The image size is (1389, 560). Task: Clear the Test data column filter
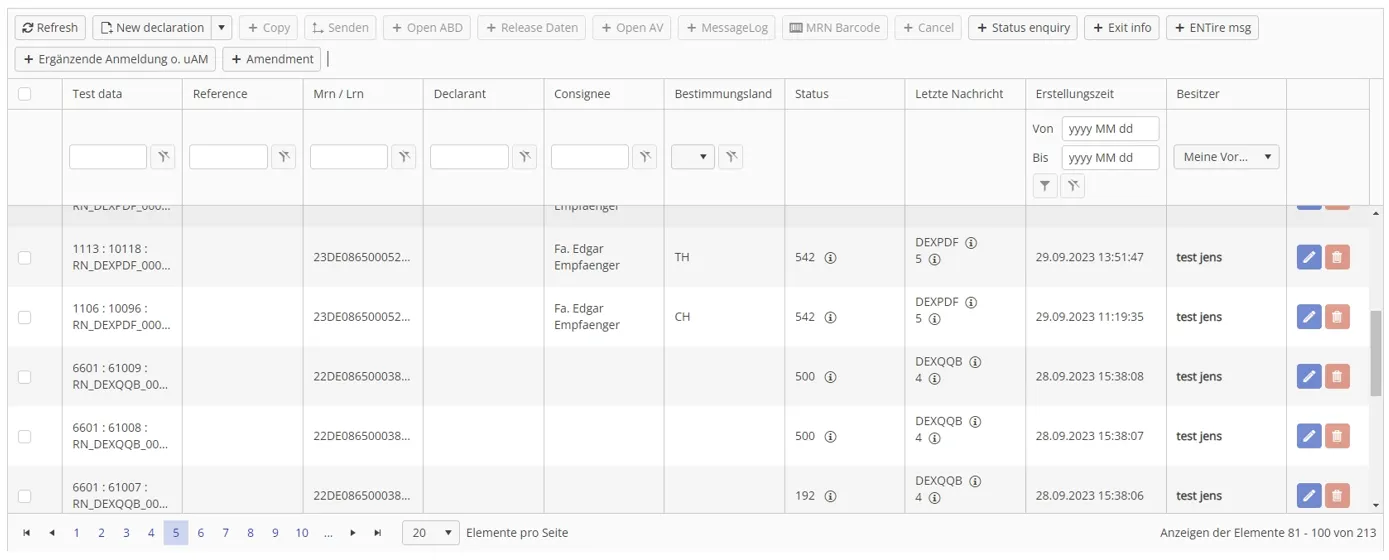tap(163, 157)
